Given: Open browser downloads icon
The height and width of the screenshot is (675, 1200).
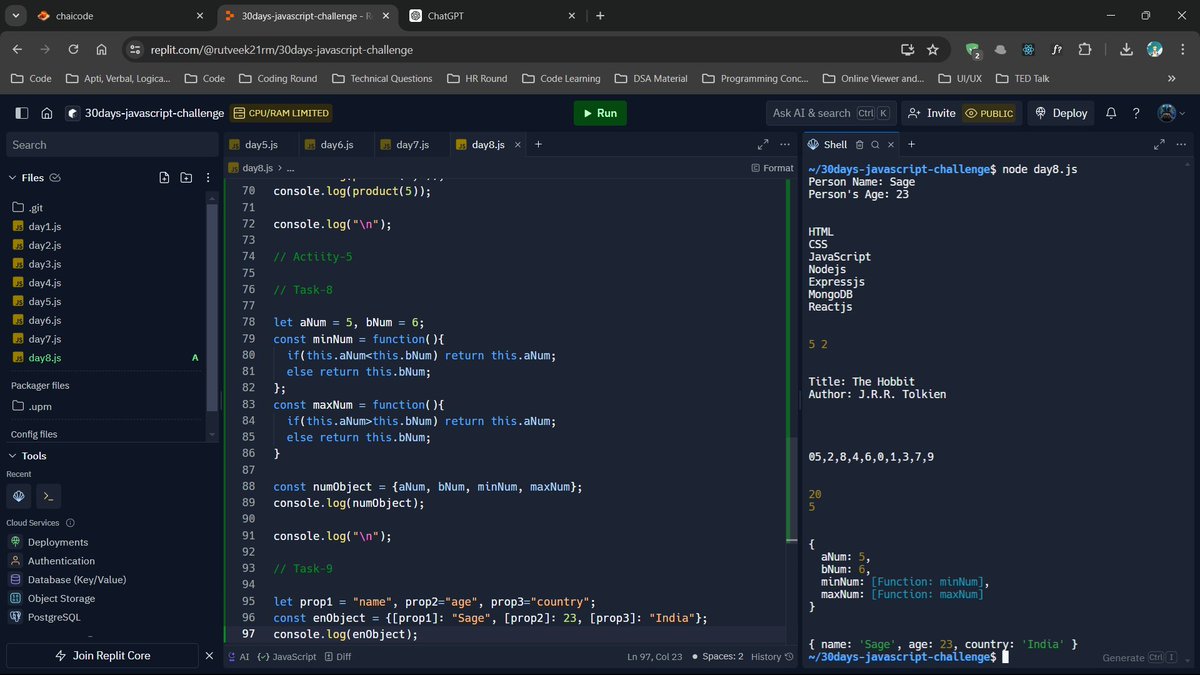Looking at the screenshot, I should [x=1126, y=49].
